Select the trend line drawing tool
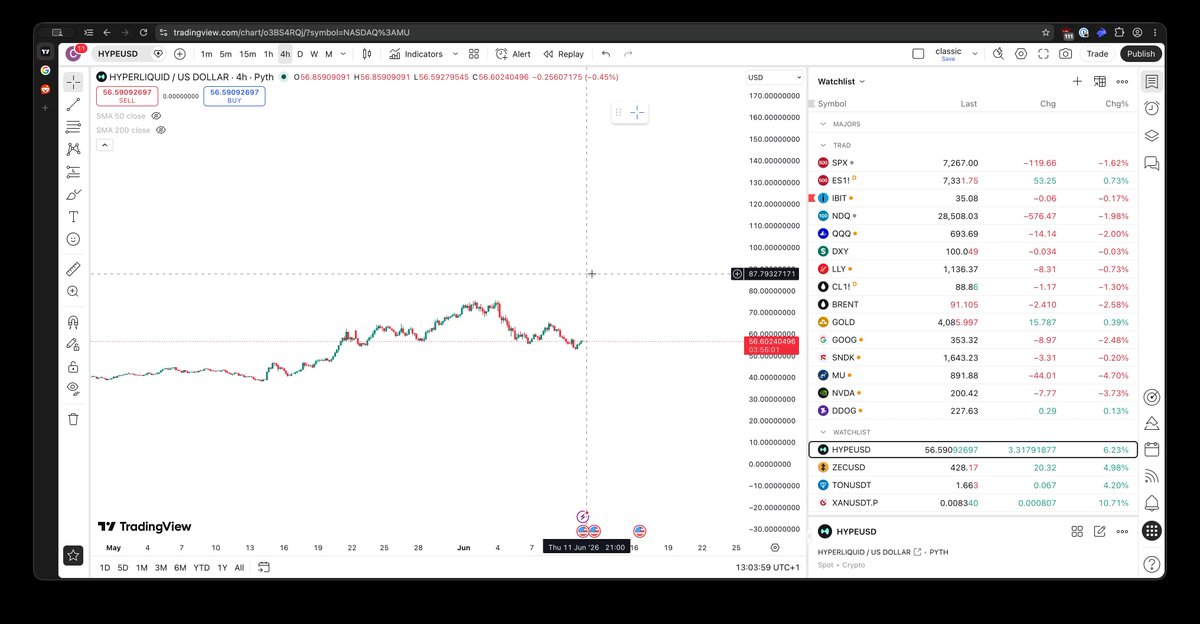Image resolution: width=1200 pixels, height=624 pixels. pyautogui.click(x=73, y=104)
